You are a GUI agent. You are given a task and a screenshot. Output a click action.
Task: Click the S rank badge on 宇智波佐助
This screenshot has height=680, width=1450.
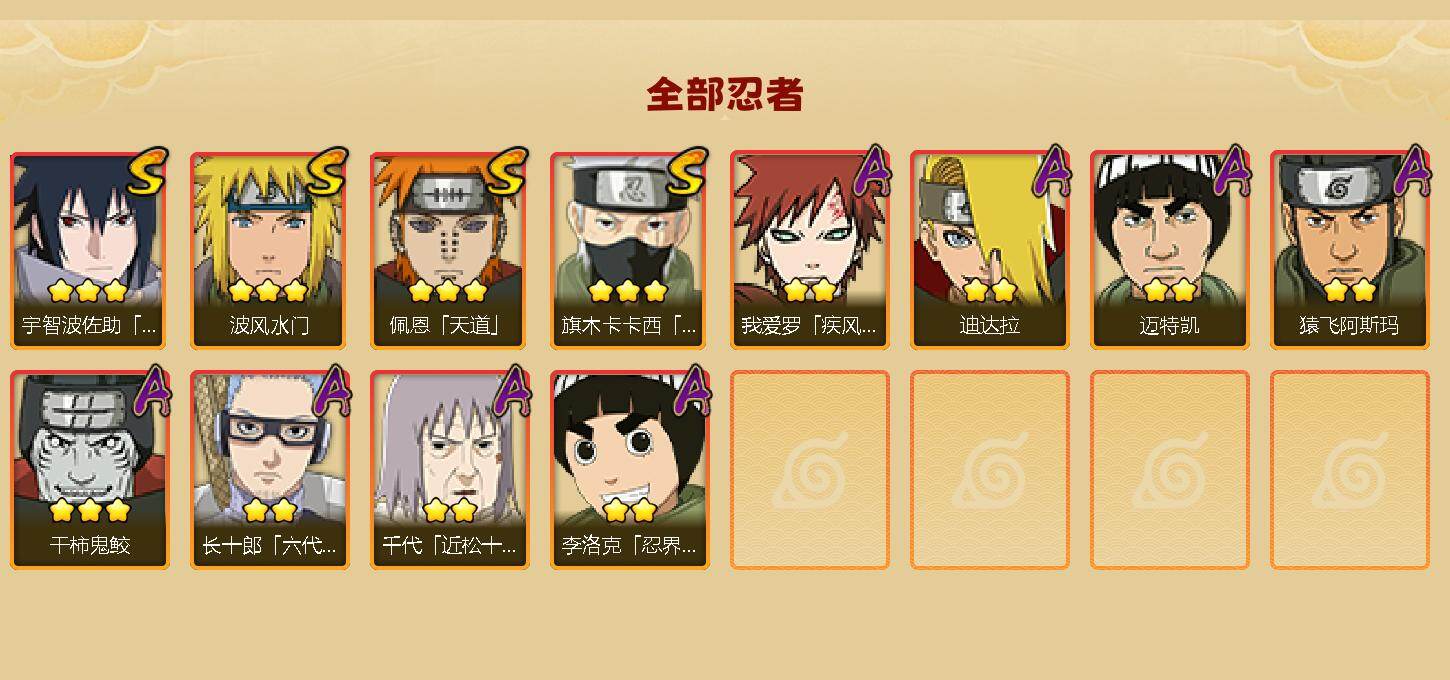(148, 172)
